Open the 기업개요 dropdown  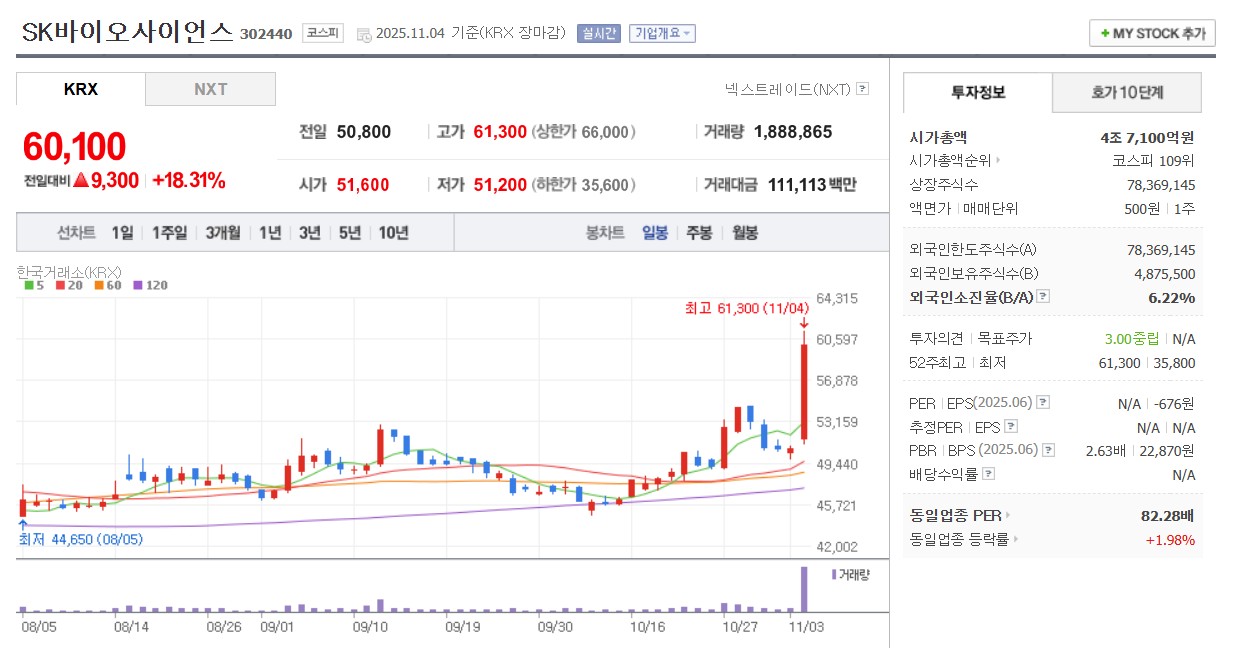click(x=662, y=31)
